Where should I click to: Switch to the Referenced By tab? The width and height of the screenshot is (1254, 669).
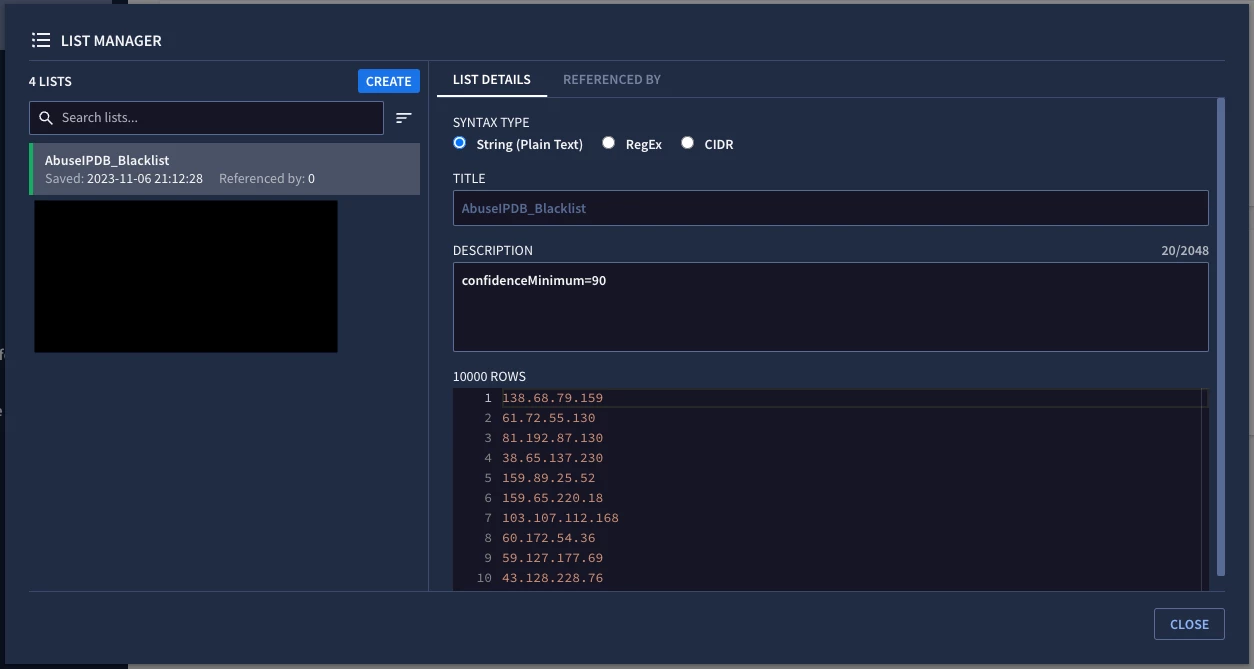(x=612, y=80)
